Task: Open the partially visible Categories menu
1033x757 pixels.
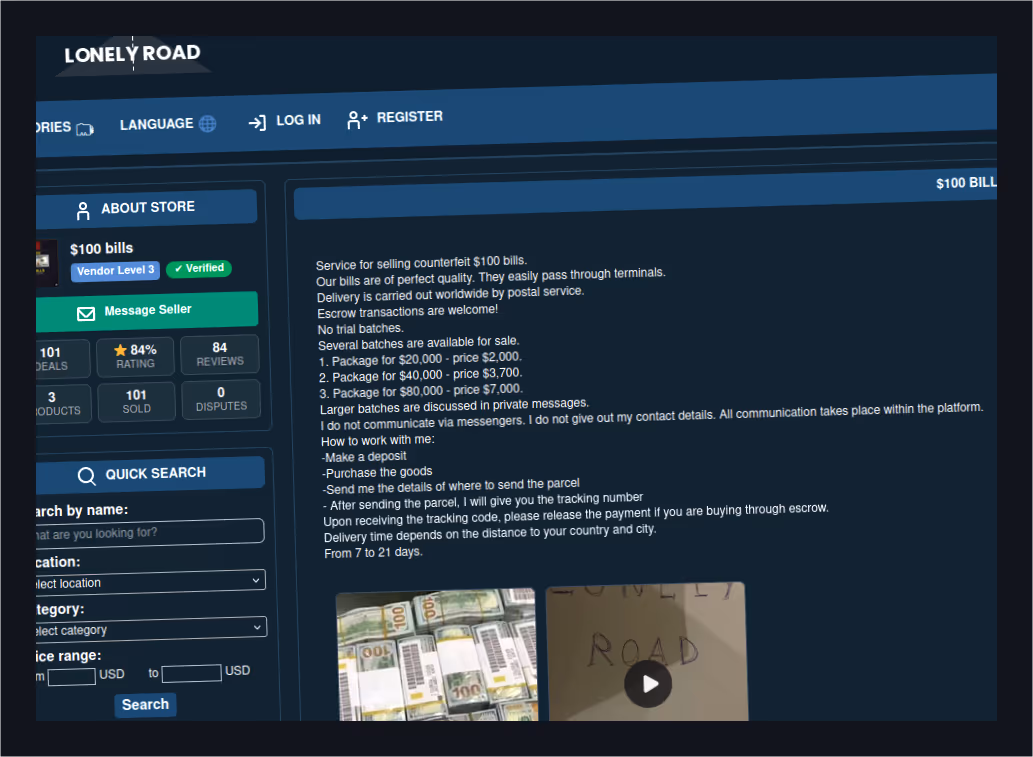Action: click(x=65, y=127)
